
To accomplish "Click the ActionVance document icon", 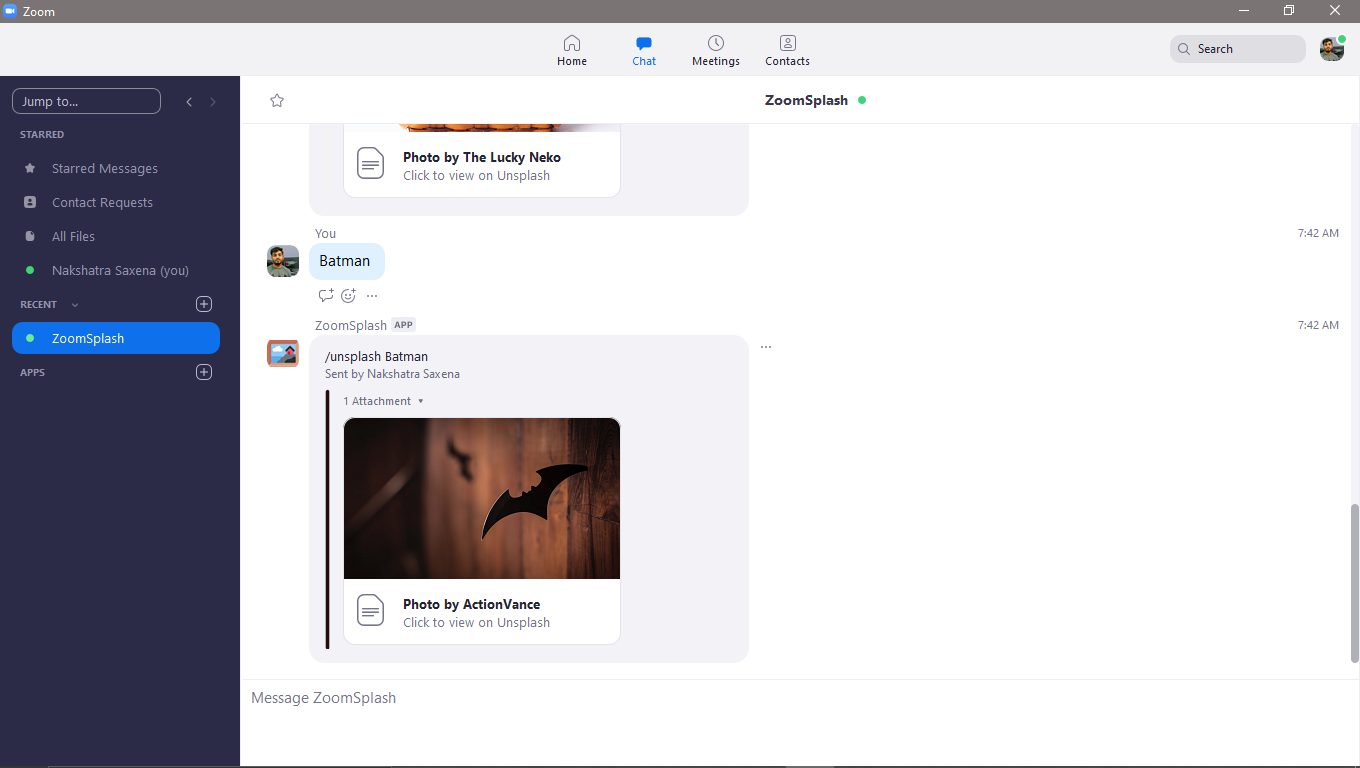I will pyautogui.click(x=371, y=610).
